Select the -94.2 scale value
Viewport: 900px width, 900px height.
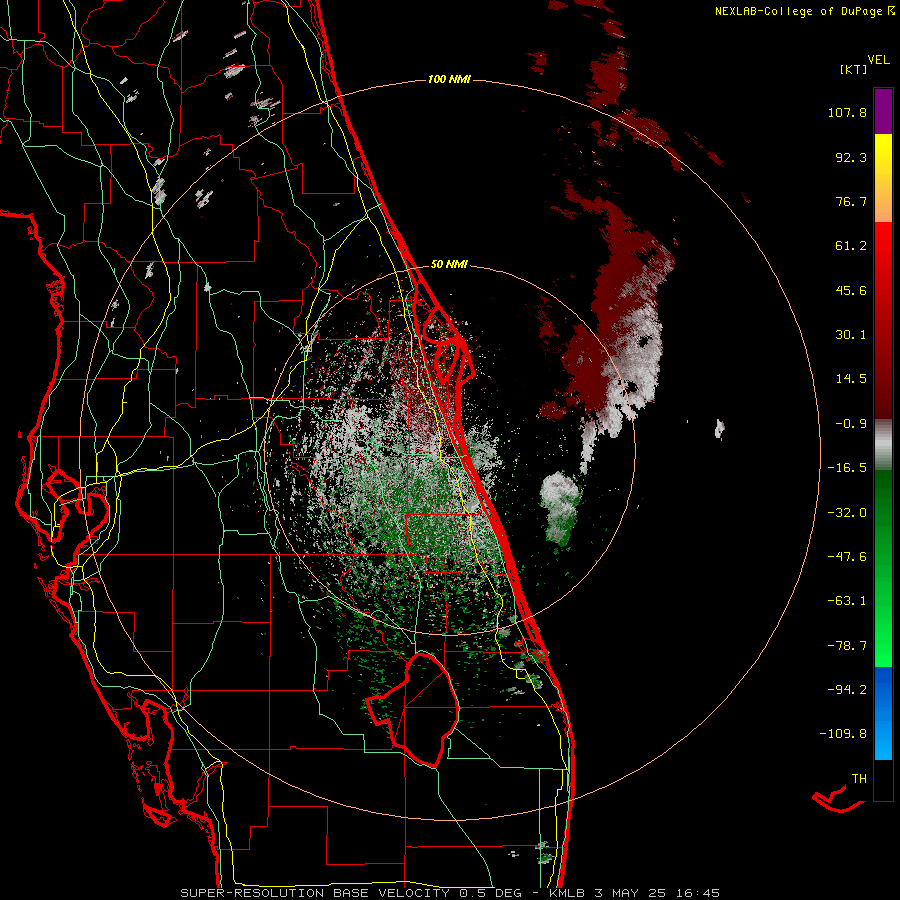[x=847, y=690]
